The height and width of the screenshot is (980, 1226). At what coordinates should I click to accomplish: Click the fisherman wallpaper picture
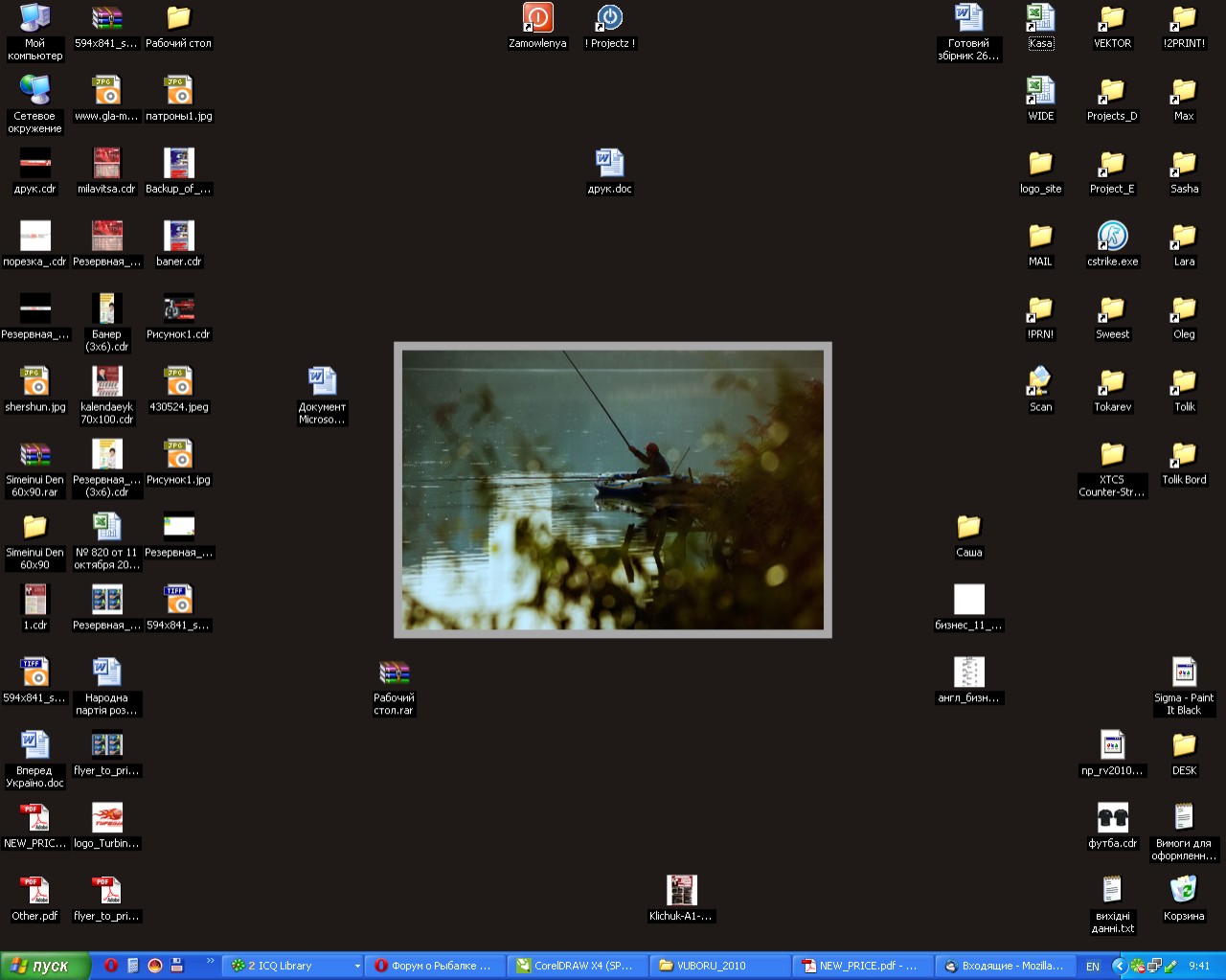point(613,490)
